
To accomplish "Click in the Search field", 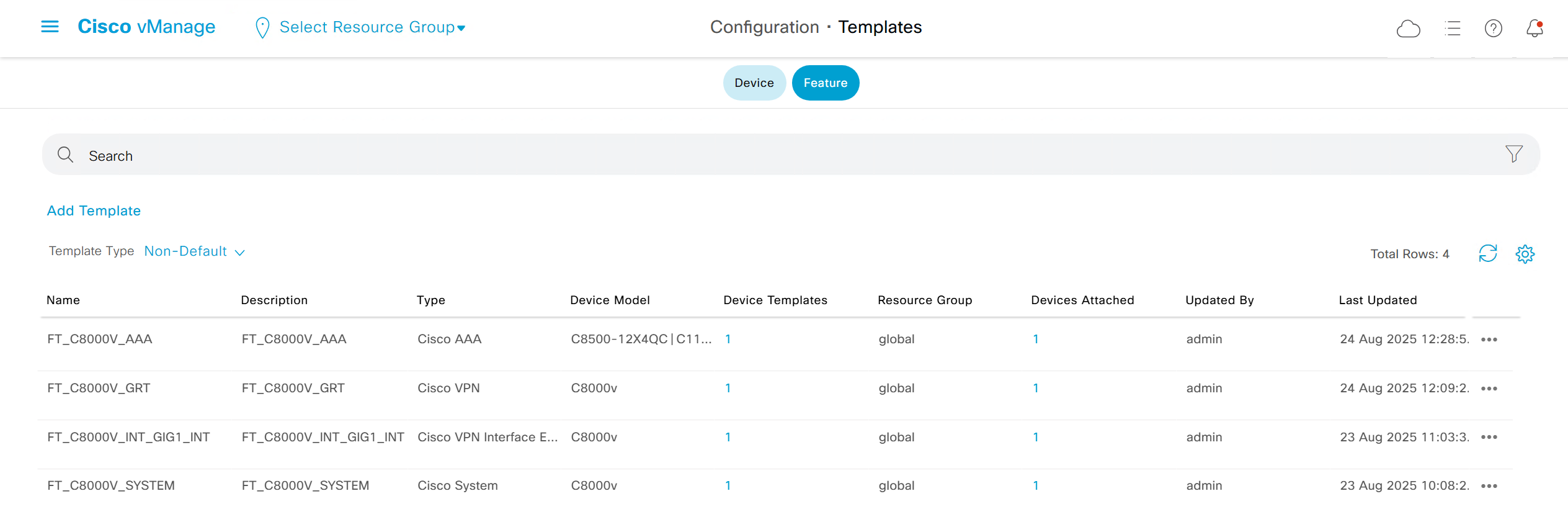I will 744,155.
